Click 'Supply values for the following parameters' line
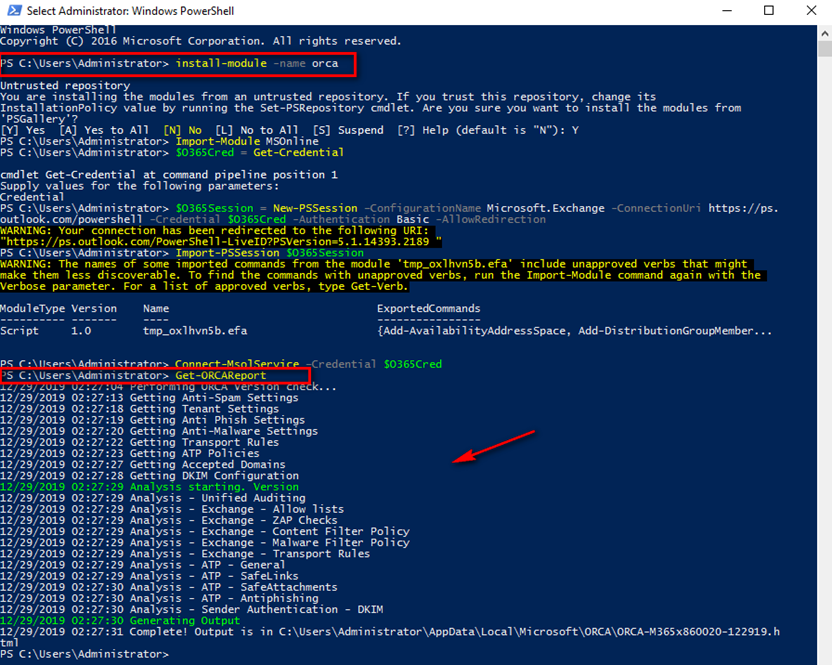The image size is (832, 665). [140, 186]
